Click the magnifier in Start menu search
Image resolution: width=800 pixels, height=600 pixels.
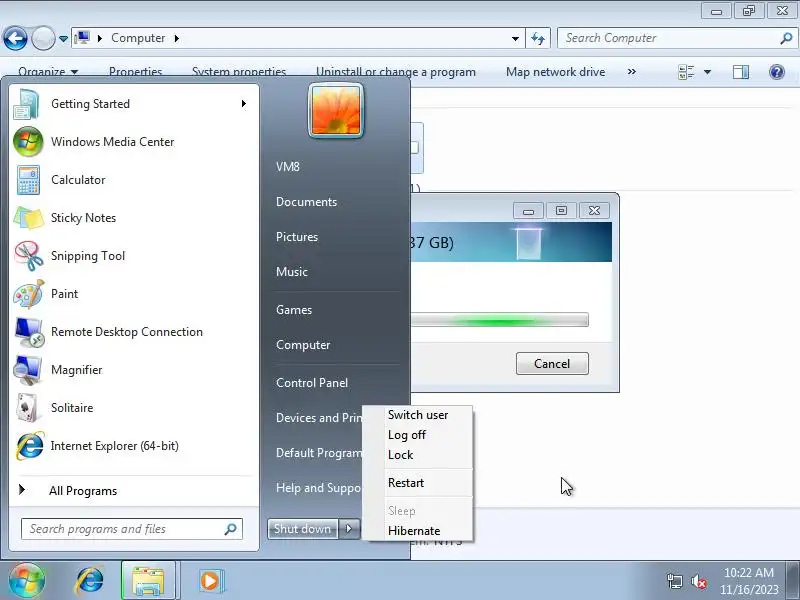coord(231,529)
